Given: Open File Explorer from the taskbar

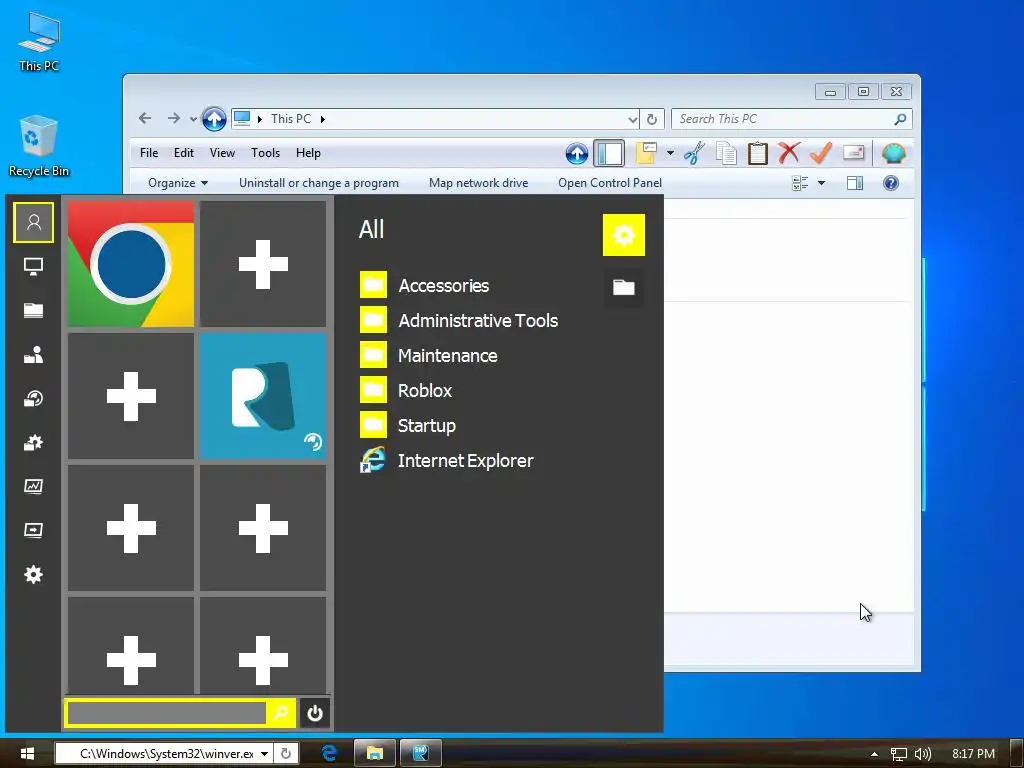Looking at the screenshot, I should tap(375, 754).
